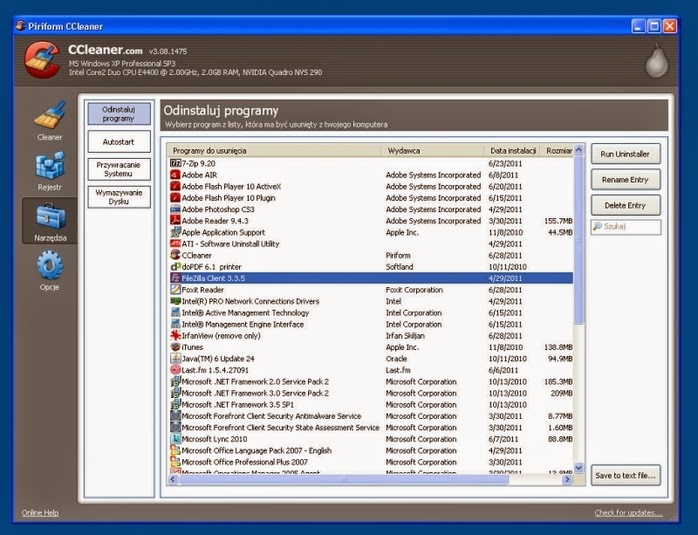The image size is (698, 535).
Task: Sort by Data instalacji column header
Action: click(512, 151)
